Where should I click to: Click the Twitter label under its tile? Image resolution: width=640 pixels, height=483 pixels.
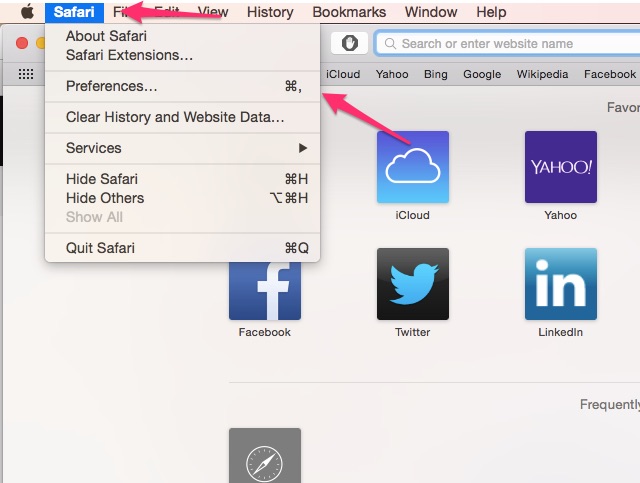click(412, 332)
